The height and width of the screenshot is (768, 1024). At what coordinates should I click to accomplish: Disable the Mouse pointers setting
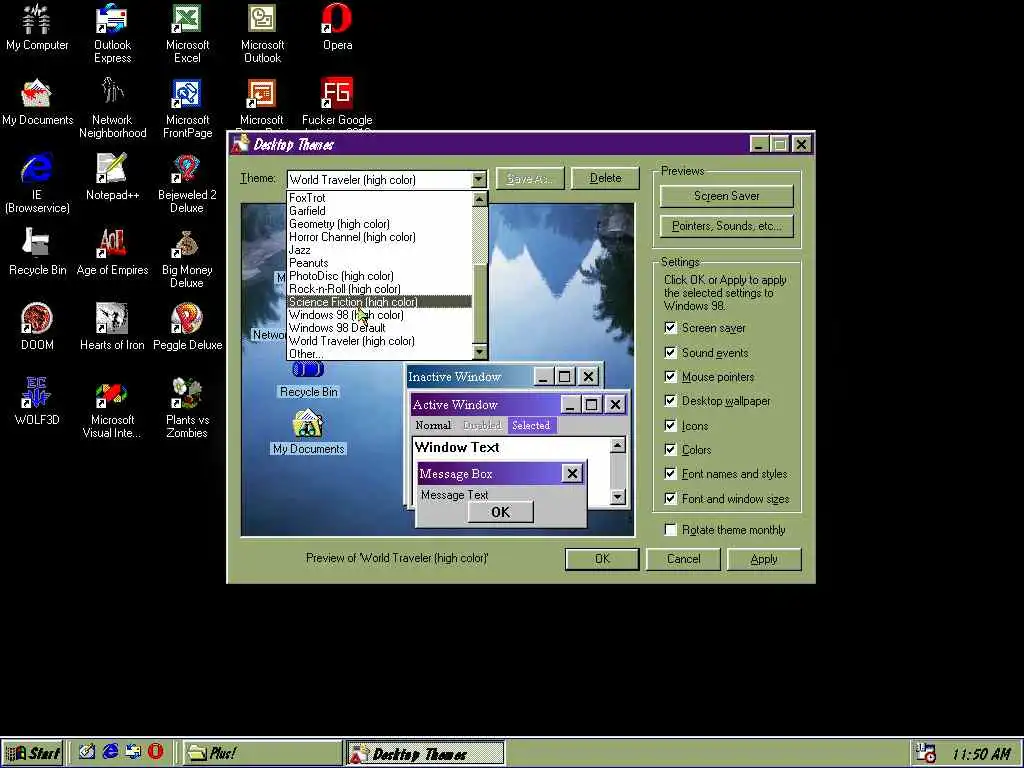670,377
